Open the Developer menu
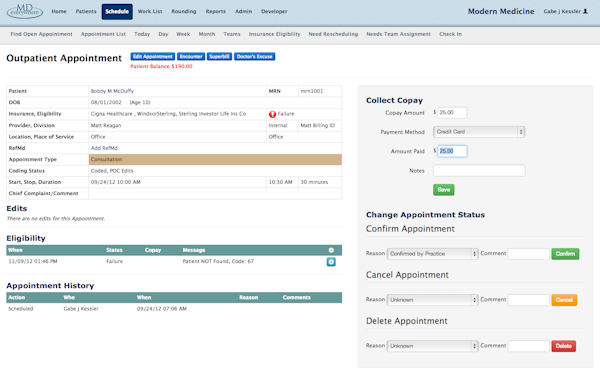The height and width of the screenshot is (373, 600). [x=274, y=11]
